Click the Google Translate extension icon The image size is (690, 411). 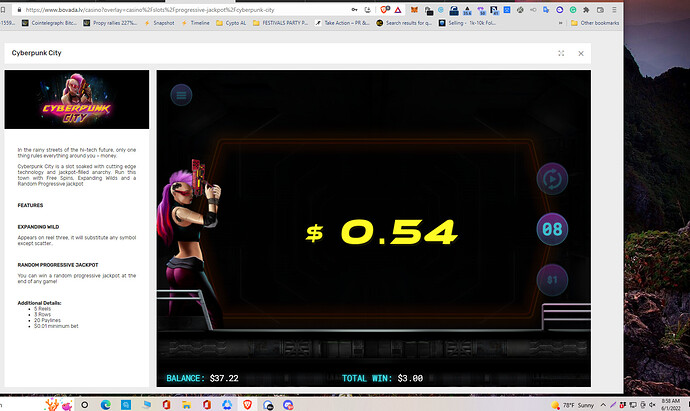tap(546, 10)
